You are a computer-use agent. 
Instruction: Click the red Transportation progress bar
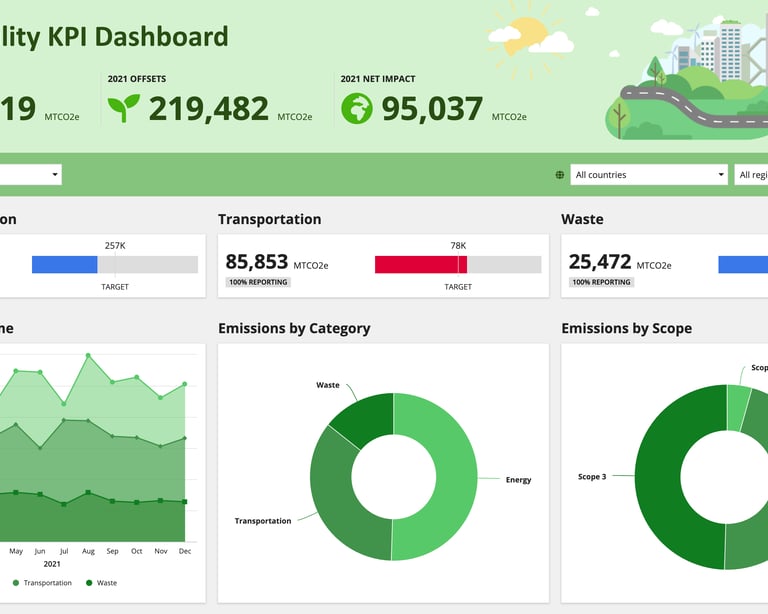[421, 264]
